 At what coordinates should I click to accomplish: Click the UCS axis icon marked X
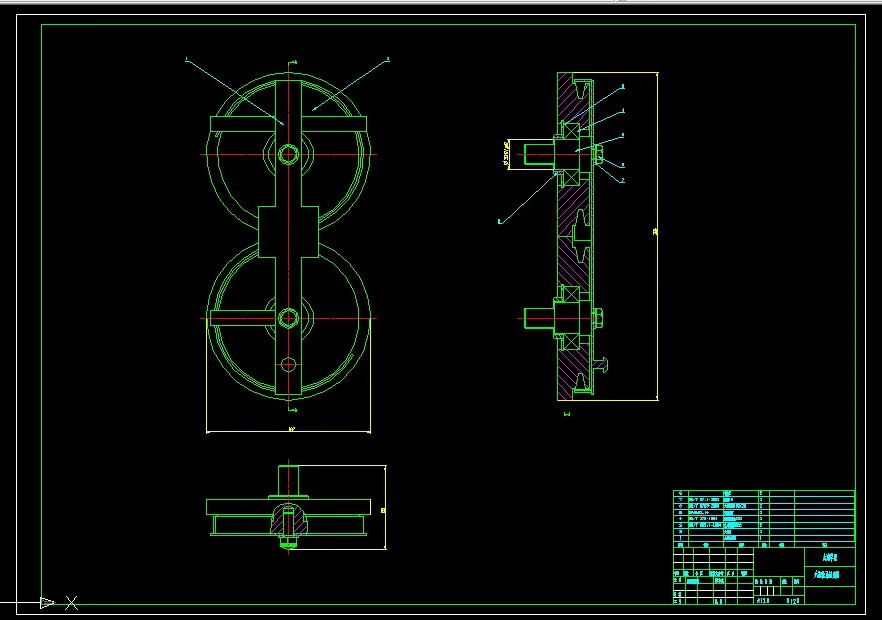click(71, 603)
